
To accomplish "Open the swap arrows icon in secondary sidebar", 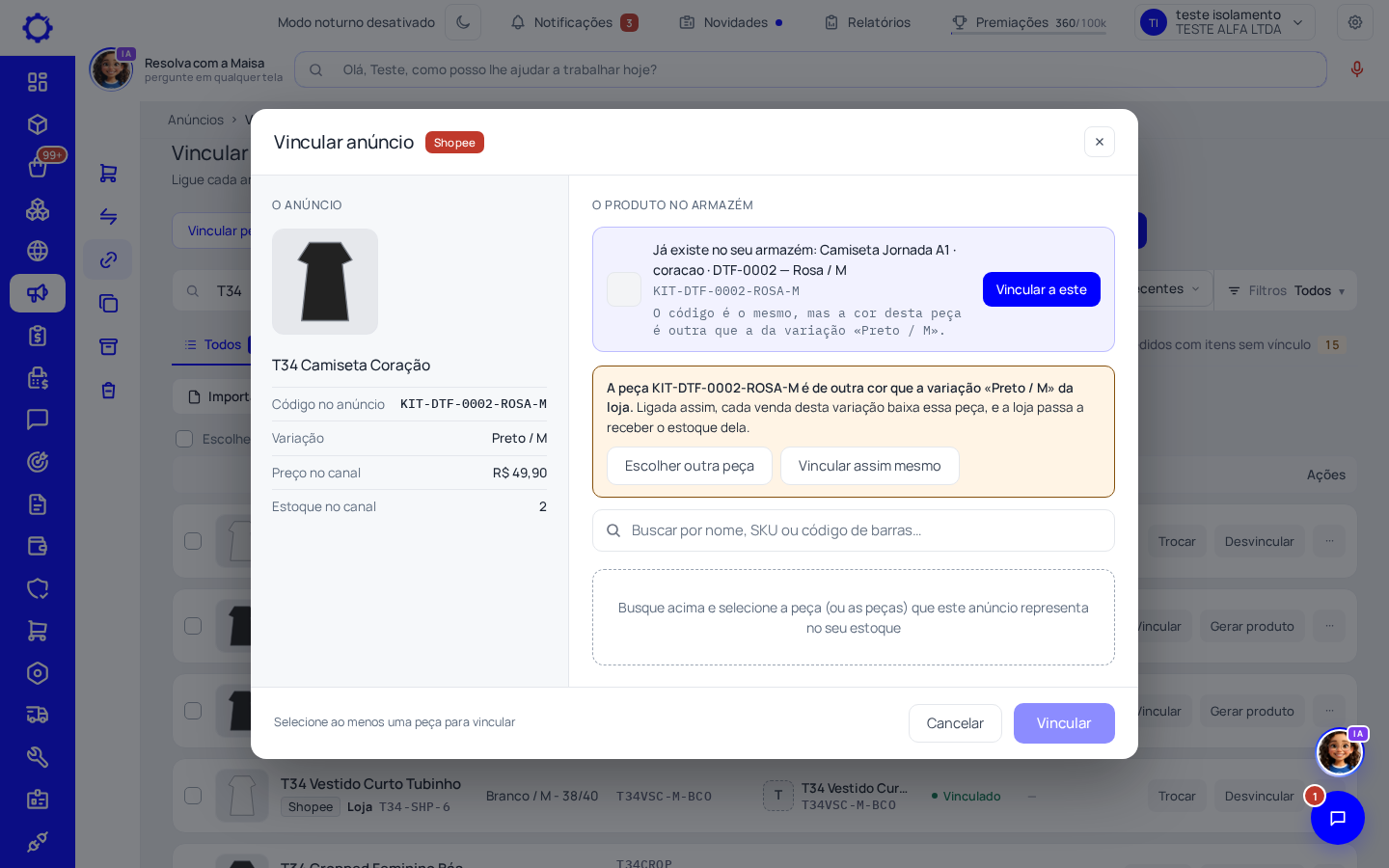I will (108, 216).
